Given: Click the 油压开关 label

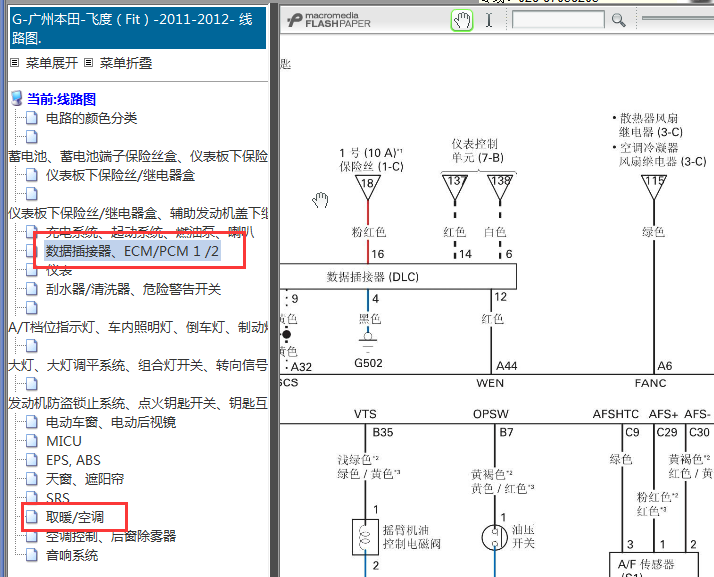Looking at the screenshot, I should 523,536.
